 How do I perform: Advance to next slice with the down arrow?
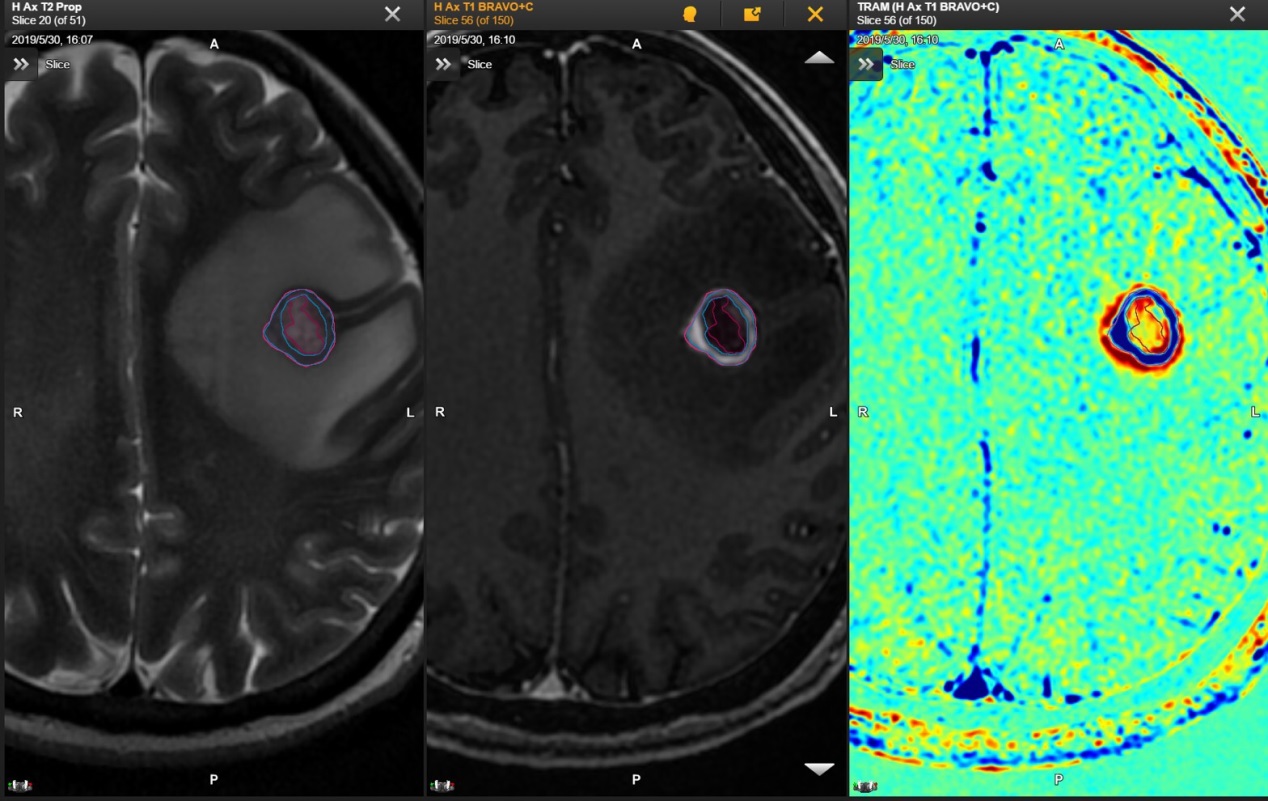tap(819, 768)
